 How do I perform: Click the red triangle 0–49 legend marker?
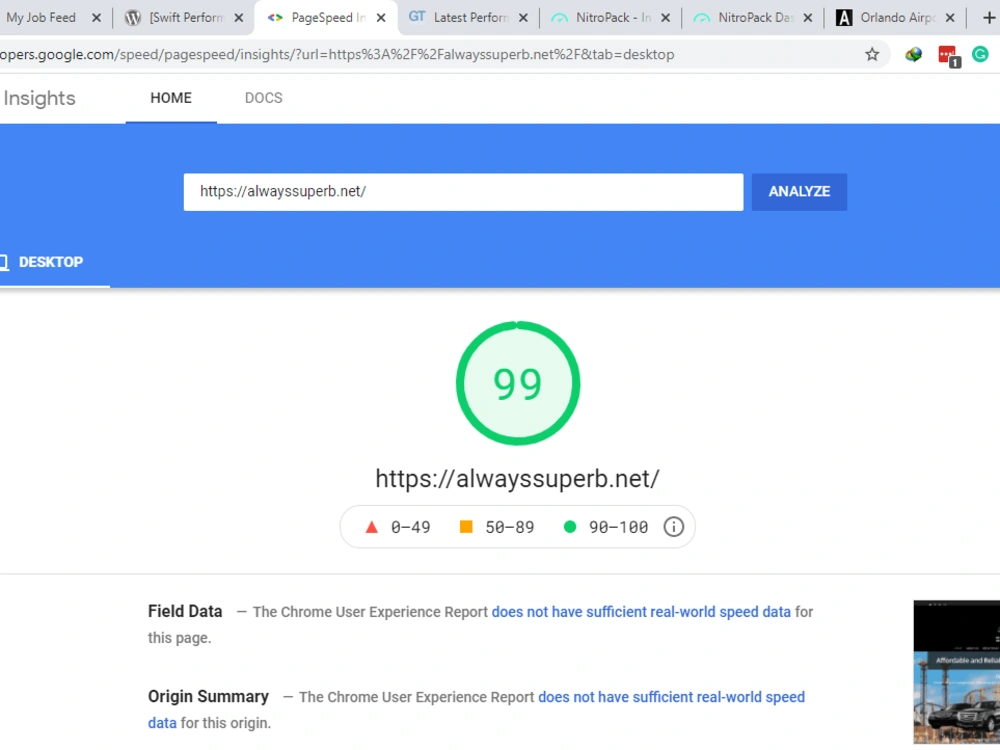pyautogui.click(x=371, y=527)
